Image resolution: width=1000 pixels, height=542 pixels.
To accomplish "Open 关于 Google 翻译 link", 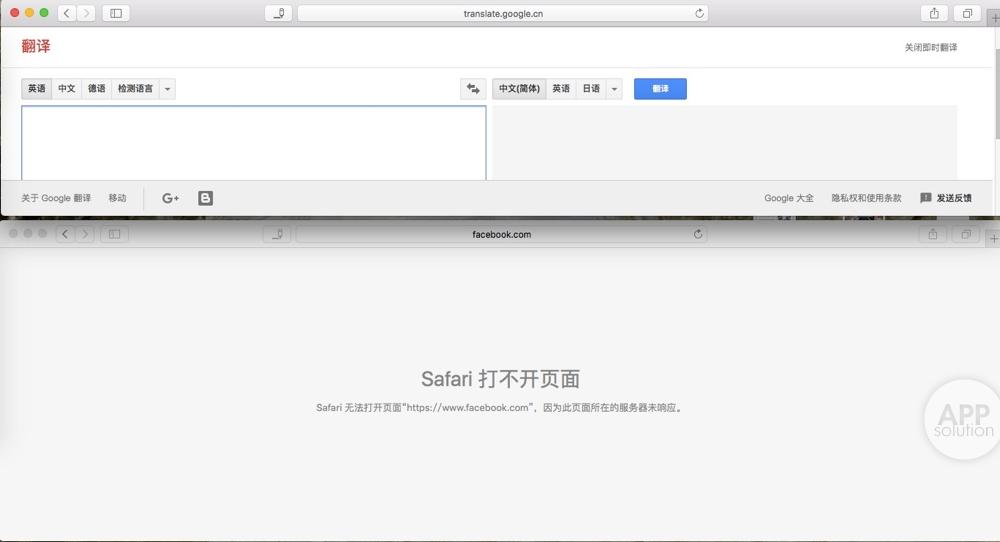I will 56,198.
